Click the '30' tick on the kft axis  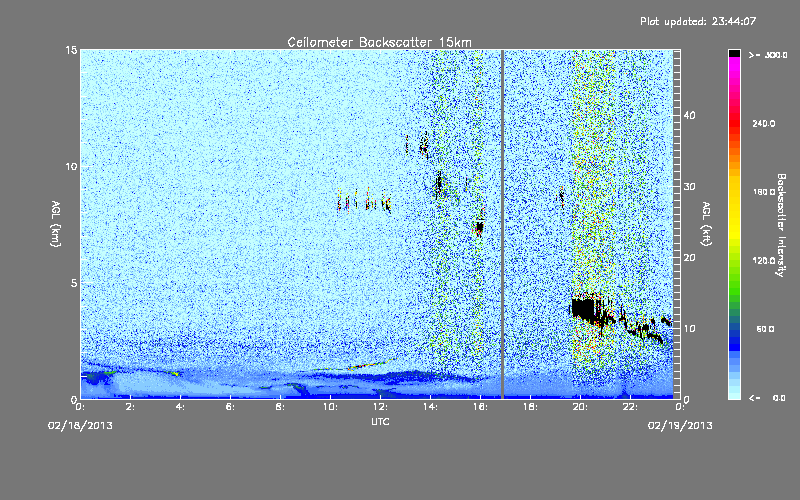point(689,187)
